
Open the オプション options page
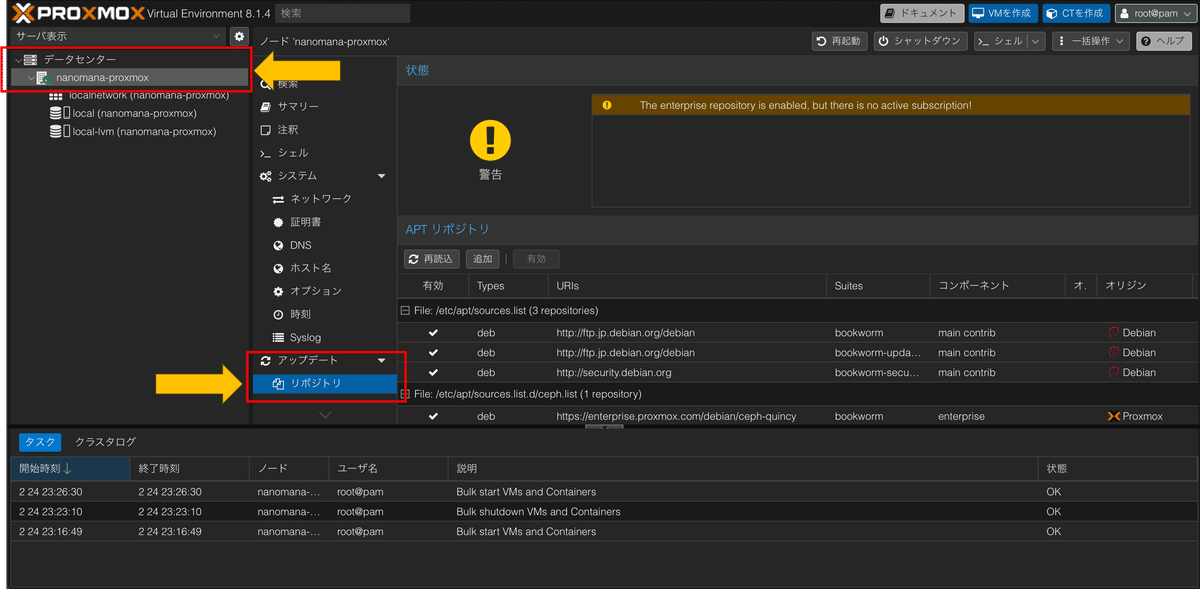pyautogui.click(x=316, y=291)
